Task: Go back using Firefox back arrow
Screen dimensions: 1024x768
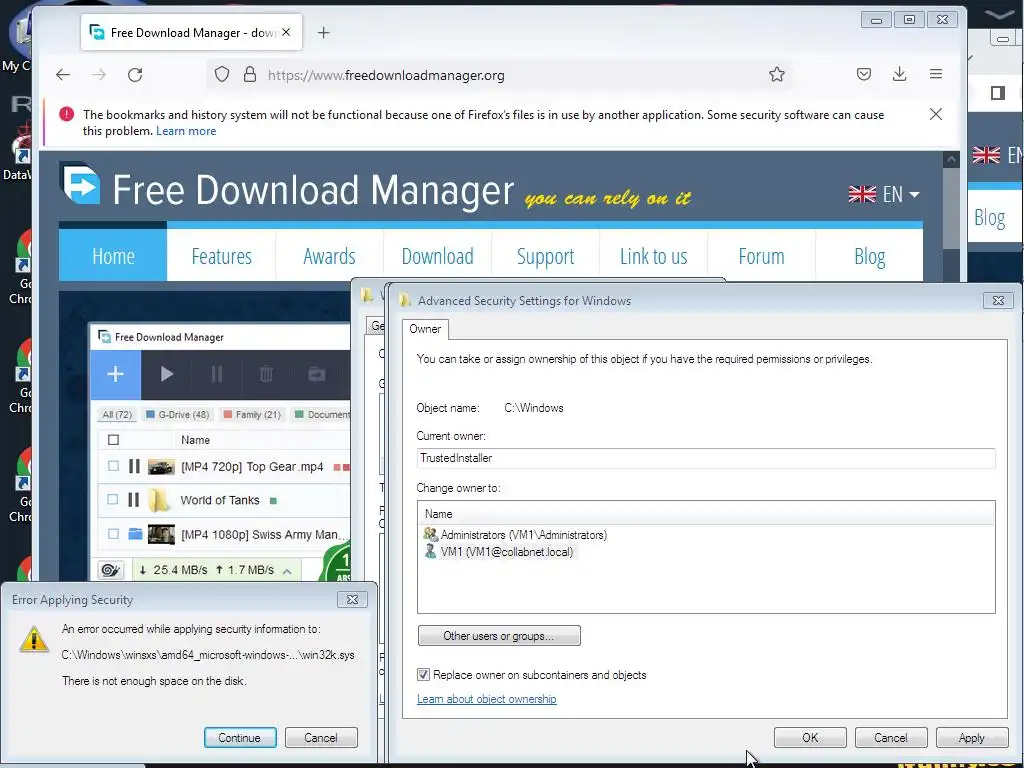Action: point(63,75)
